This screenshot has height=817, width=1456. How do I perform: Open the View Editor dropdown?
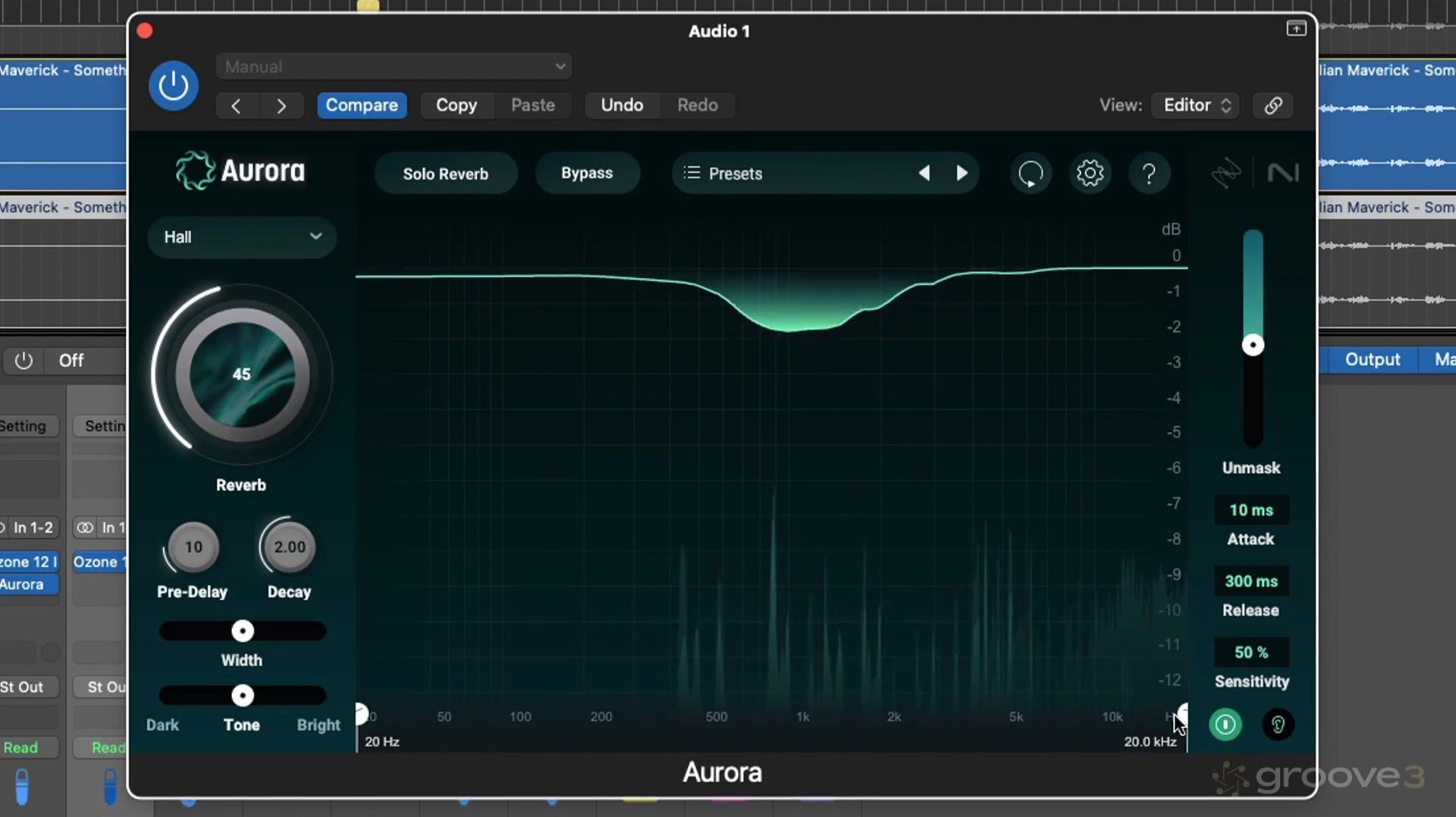[x=1195, y=105]
